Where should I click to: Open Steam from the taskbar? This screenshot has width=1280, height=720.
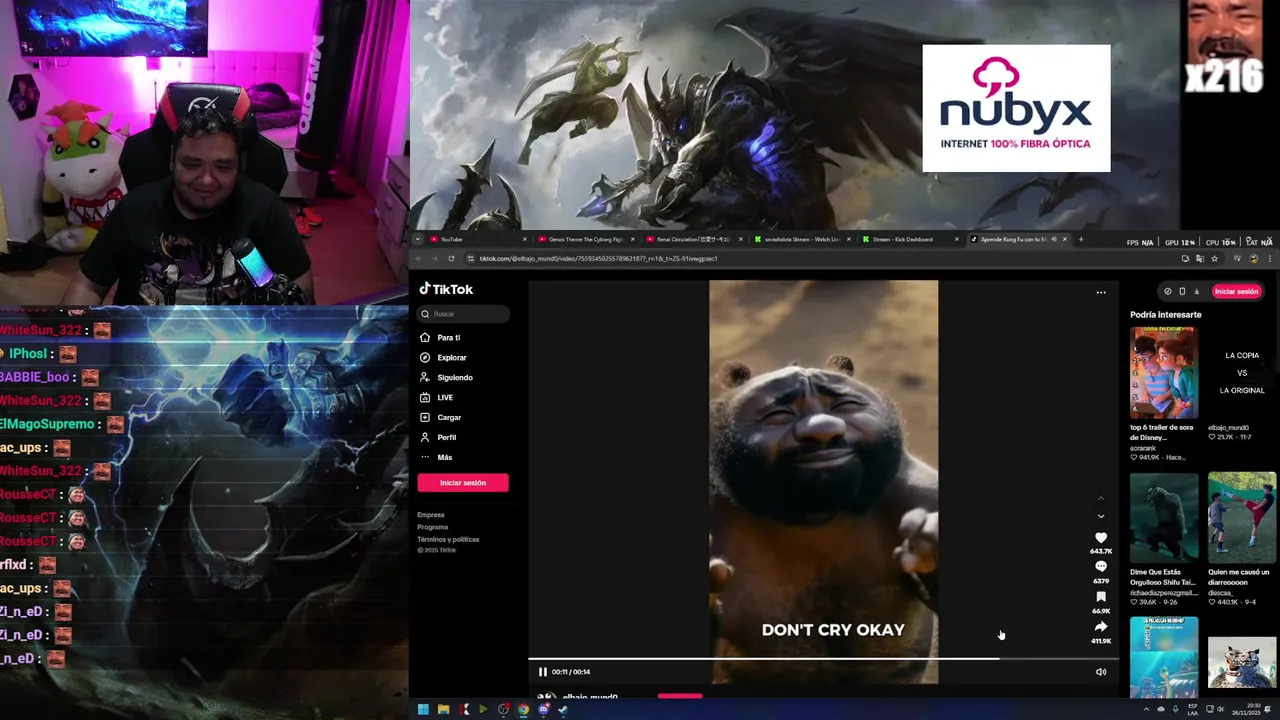563,710
